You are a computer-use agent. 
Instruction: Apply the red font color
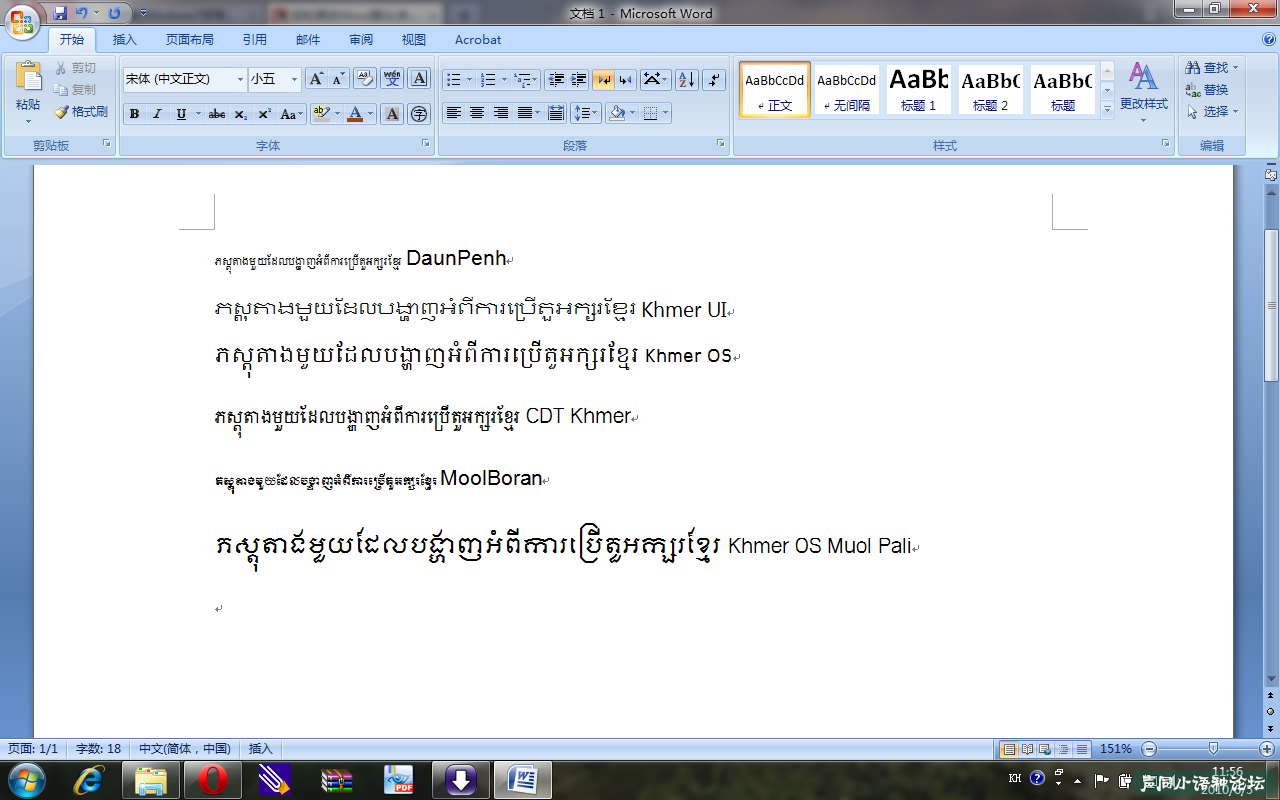point(354,114)
